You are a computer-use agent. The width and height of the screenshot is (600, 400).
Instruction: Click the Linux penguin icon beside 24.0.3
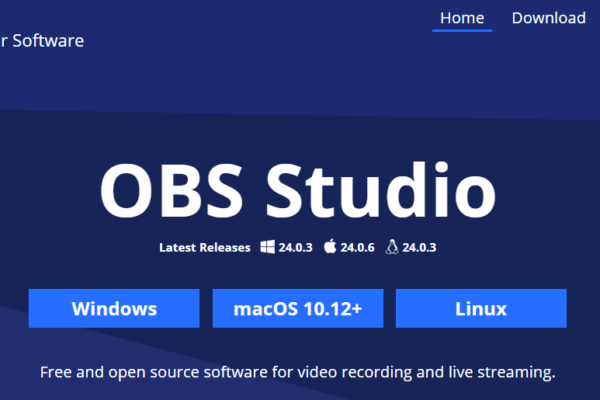[x=392, y=247]
